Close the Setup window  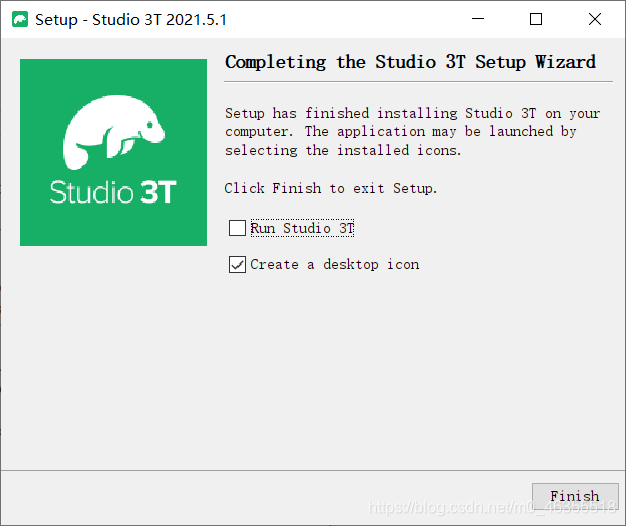[x=595, y=19]
